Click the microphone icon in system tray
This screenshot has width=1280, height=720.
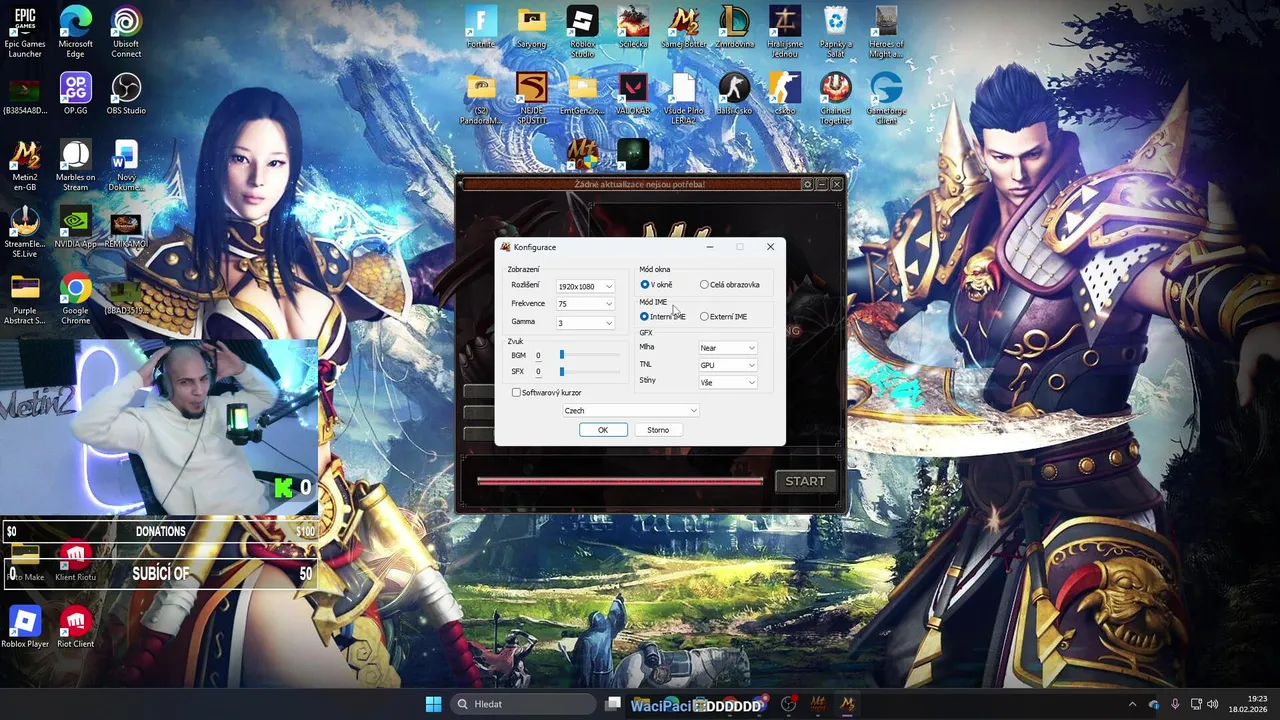point(1175,704)
